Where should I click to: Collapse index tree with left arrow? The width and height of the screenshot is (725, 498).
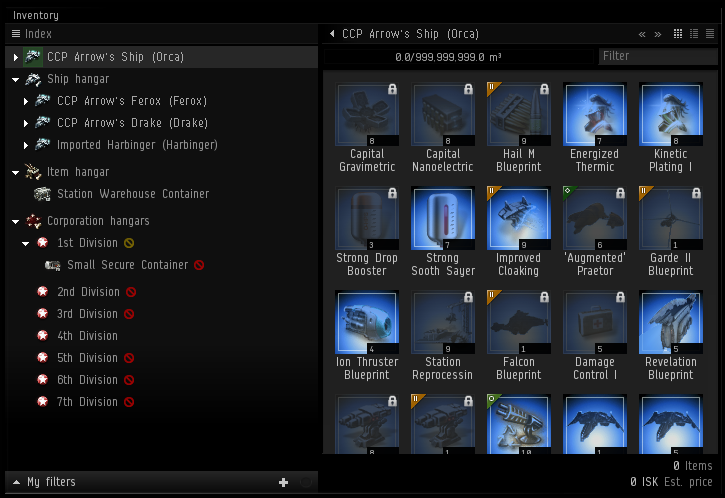tap(332, 33)
